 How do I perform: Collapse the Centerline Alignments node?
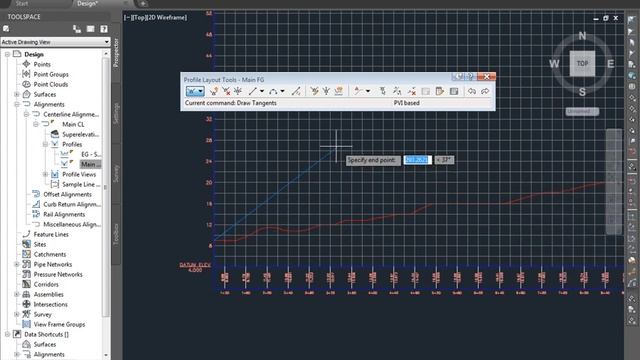click(x=27, y=114)
